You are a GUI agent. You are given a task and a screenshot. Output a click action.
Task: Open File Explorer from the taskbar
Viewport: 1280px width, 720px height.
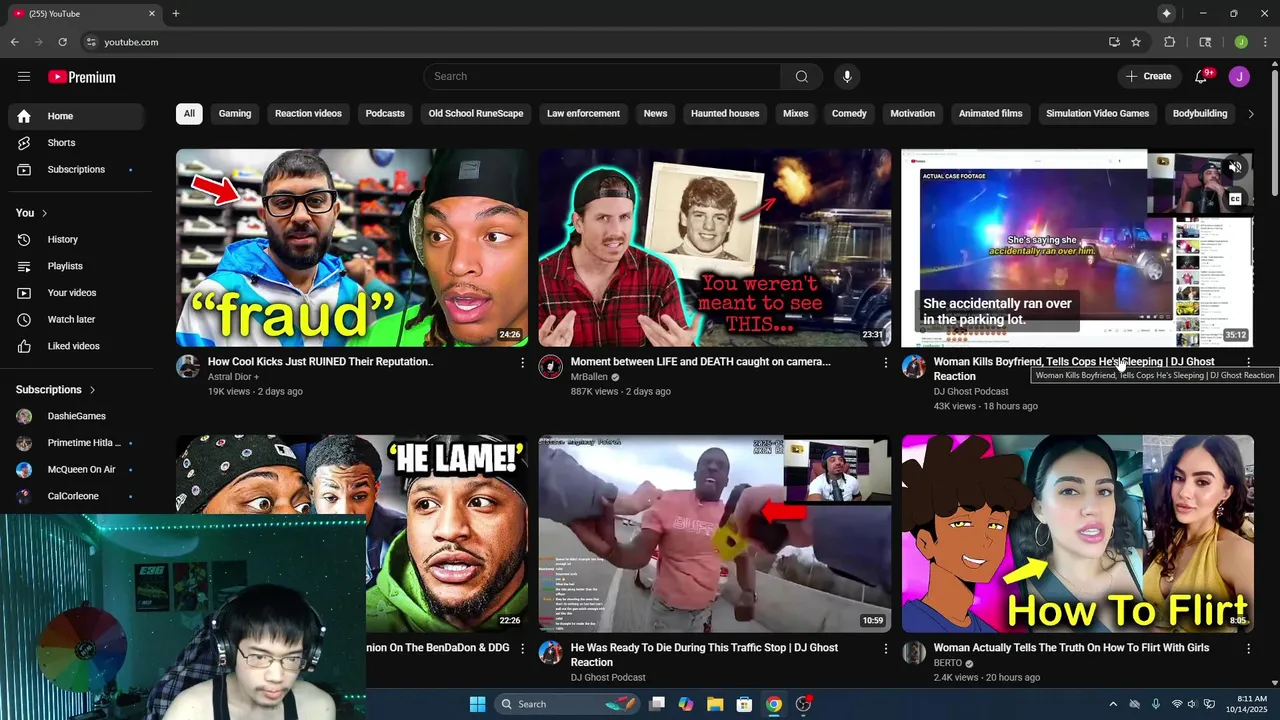pyautogui.click(x=715, y=704)
